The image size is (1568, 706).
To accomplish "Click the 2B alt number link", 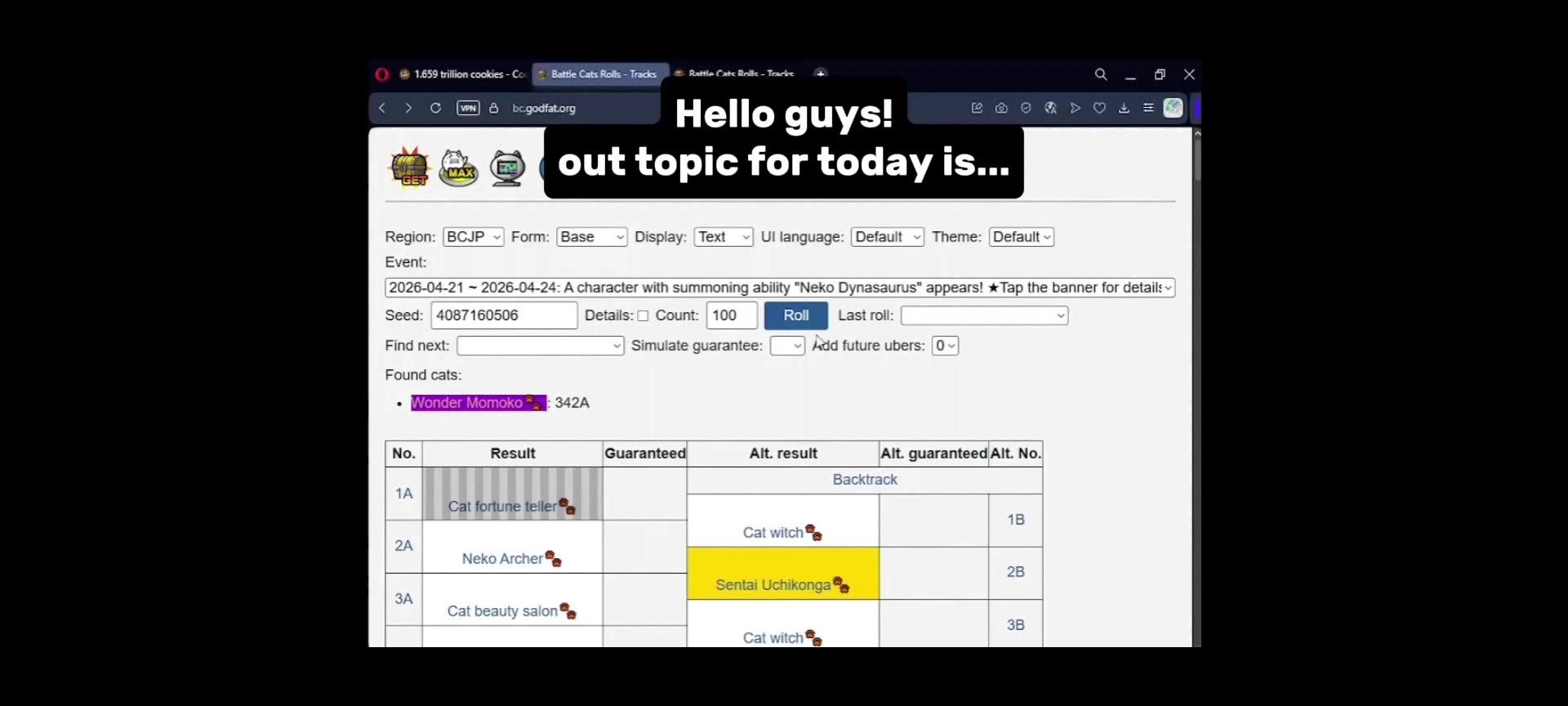I will coord(1016,572).
